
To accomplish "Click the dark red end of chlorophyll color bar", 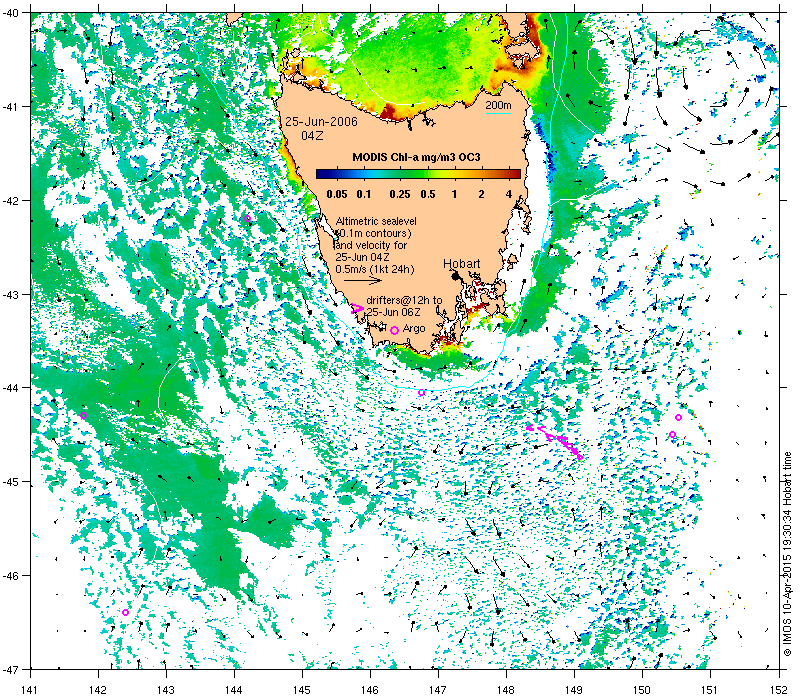I will (515, 174).
